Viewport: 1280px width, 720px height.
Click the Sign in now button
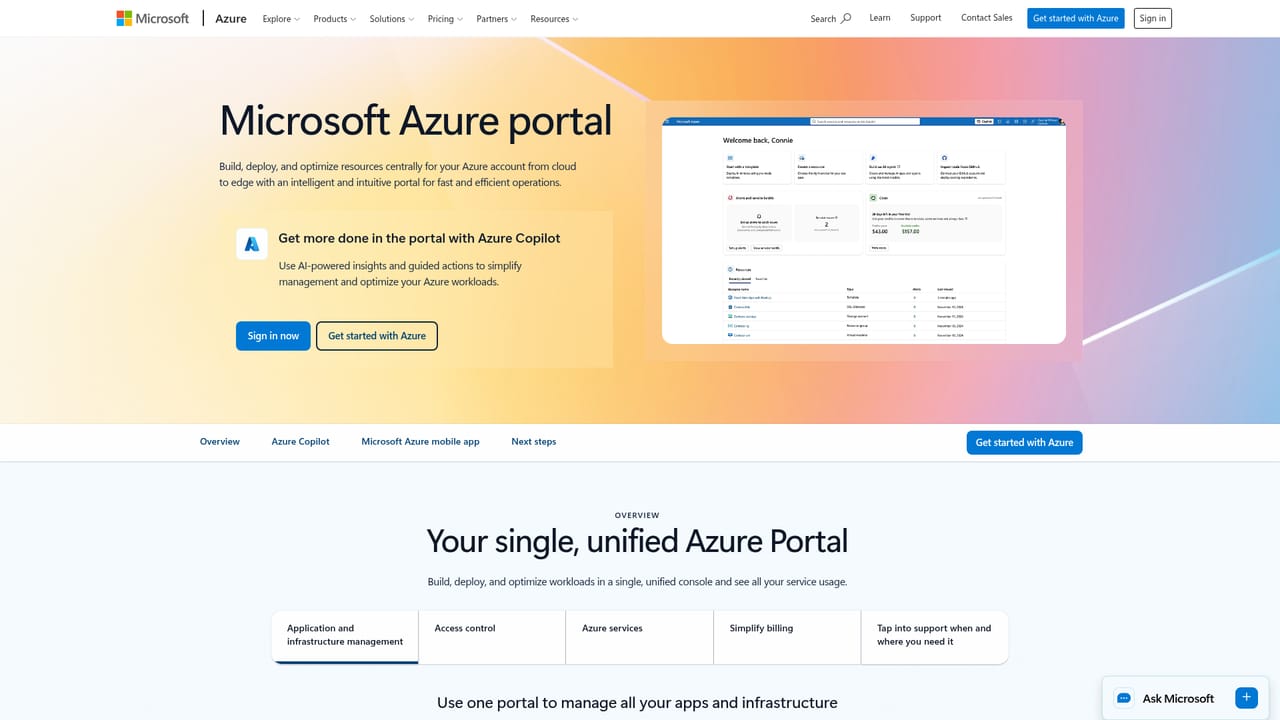tap(273, 336)
